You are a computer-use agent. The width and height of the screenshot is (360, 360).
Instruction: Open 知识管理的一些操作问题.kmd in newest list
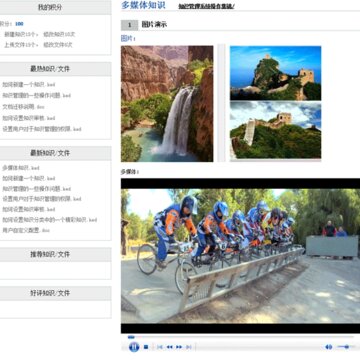37,189
